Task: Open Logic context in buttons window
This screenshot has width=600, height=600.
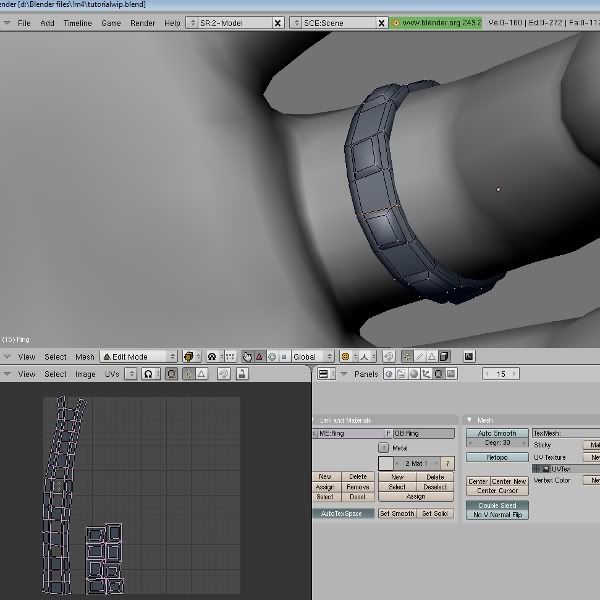Action: point(389,374)
